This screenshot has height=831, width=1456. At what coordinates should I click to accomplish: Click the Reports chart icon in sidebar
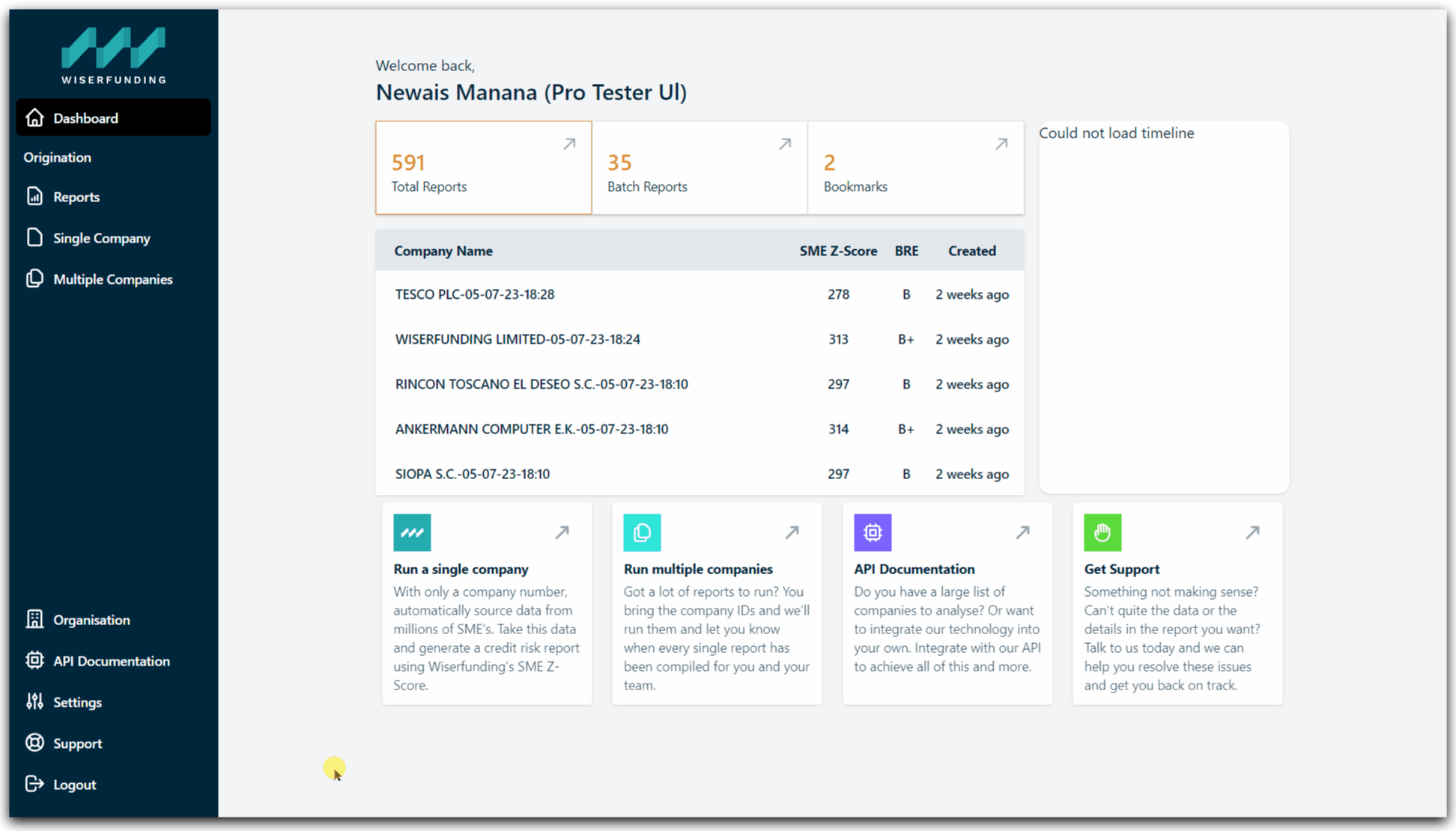click(34, 196)
